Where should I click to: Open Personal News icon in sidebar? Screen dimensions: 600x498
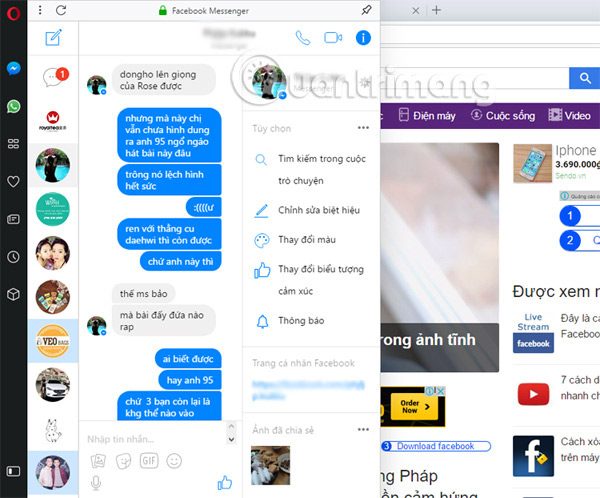[13, 219]
